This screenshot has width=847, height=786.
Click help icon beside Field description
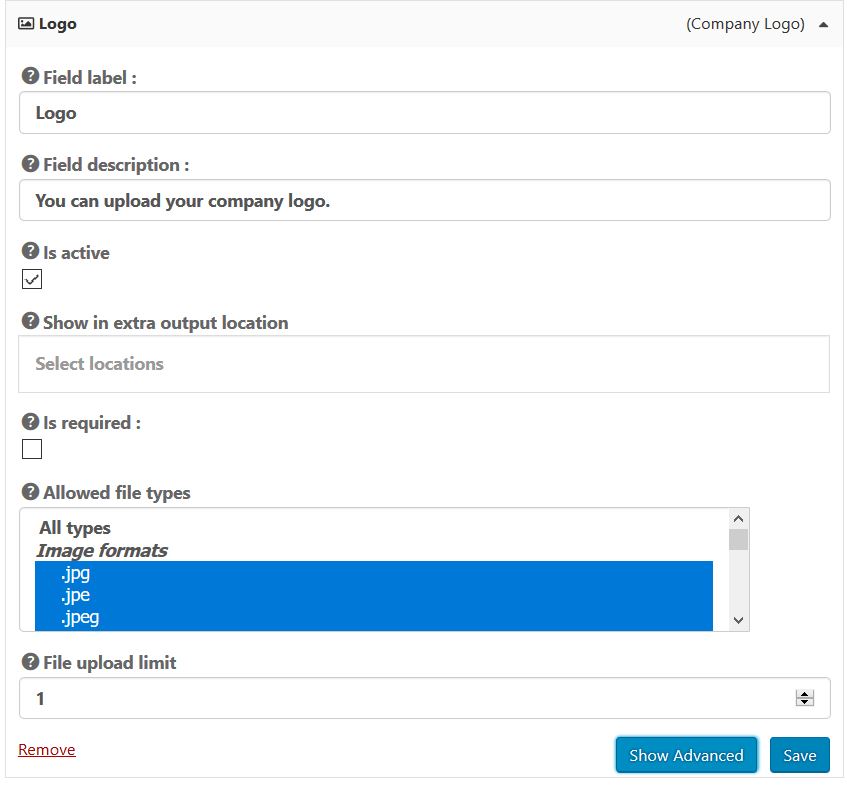click(x=30, y=164)
